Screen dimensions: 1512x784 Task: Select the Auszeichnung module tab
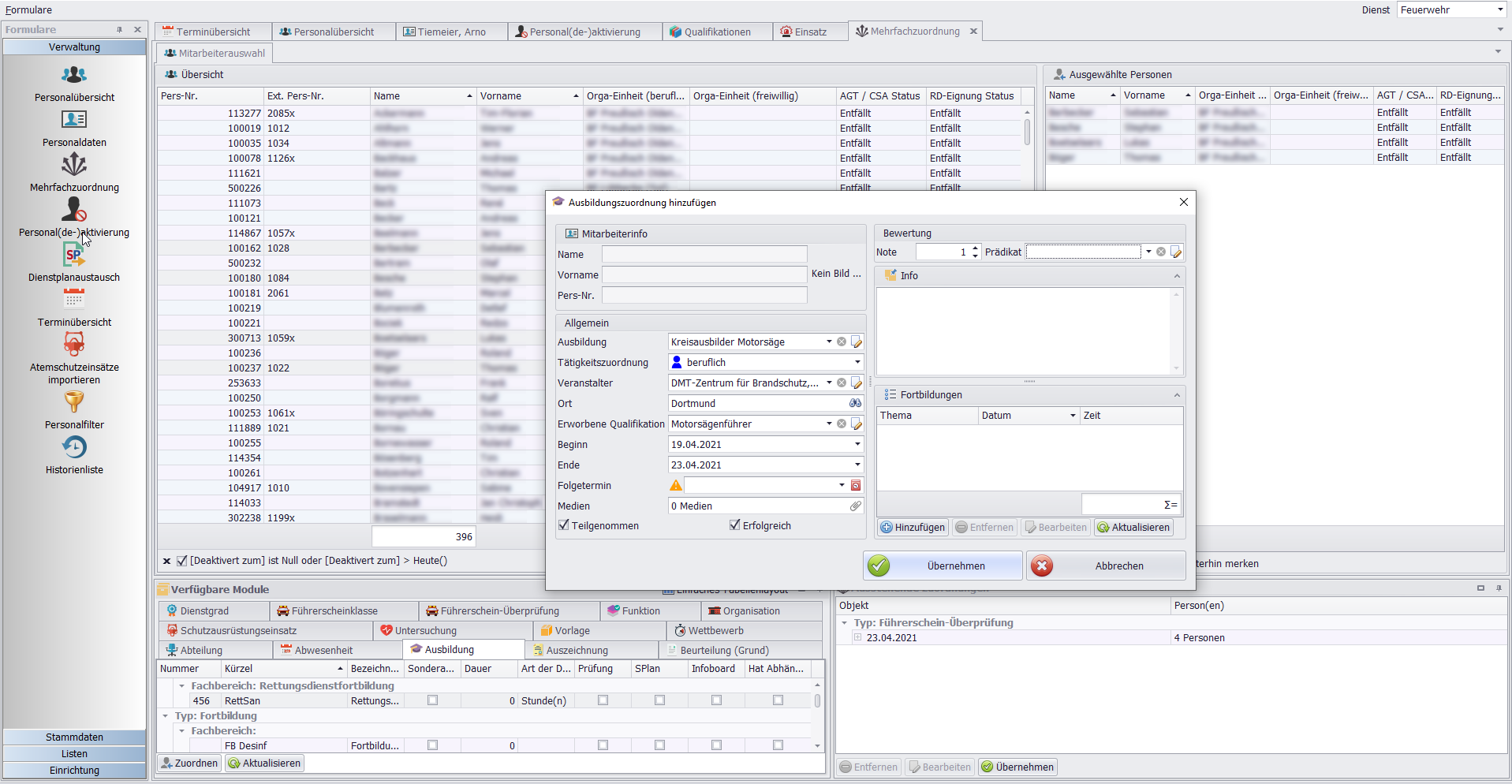pos(577,650)
